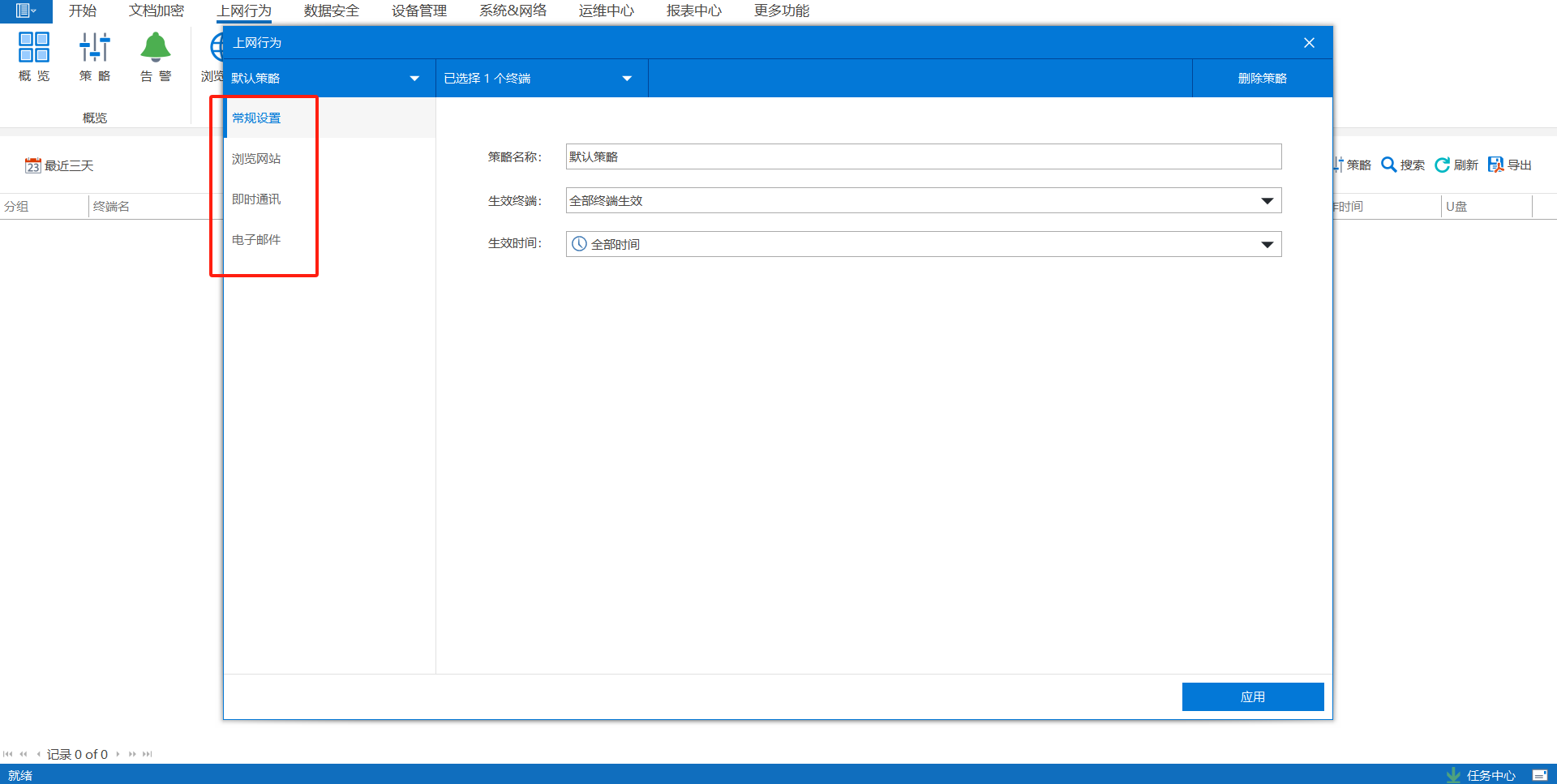
Task: Select 电子邮件 in the left sidebar
Action: click(x=256, y=240)
